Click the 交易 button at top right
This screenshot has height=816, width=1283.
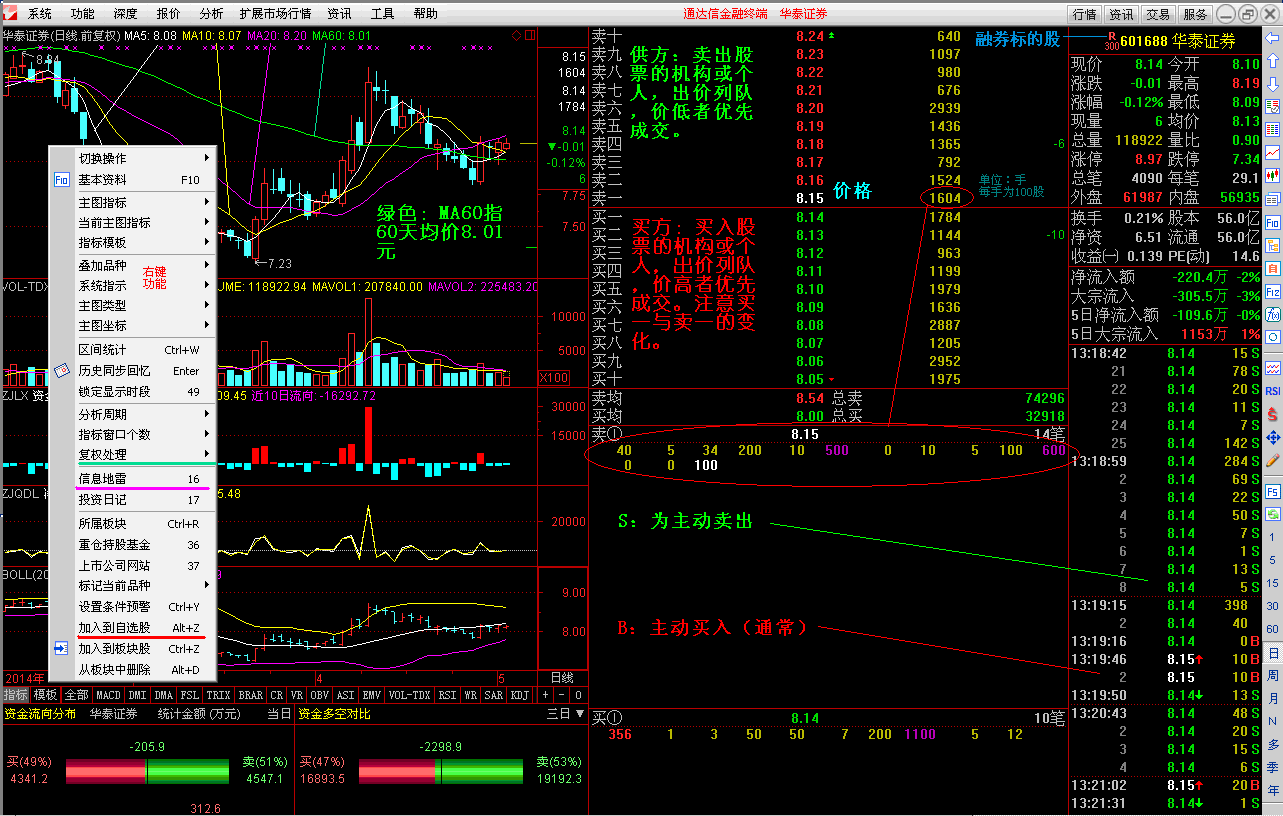(x=1158, y=14)
